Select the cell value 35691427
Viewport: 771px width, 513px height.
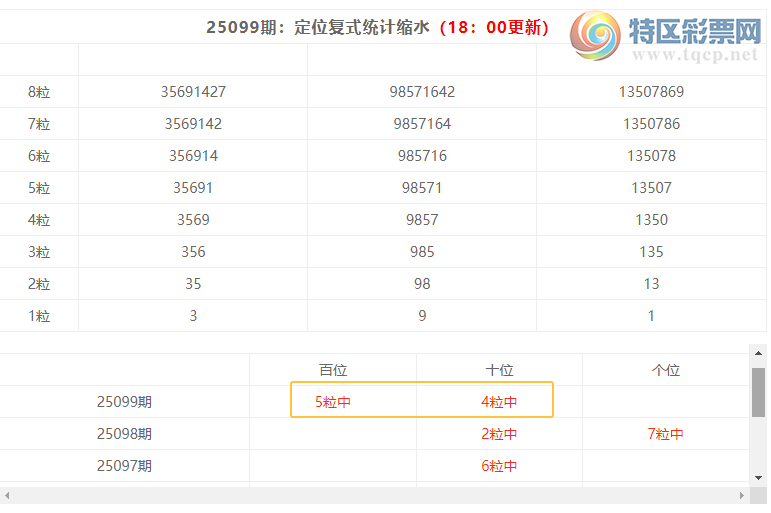coord(193,92)
